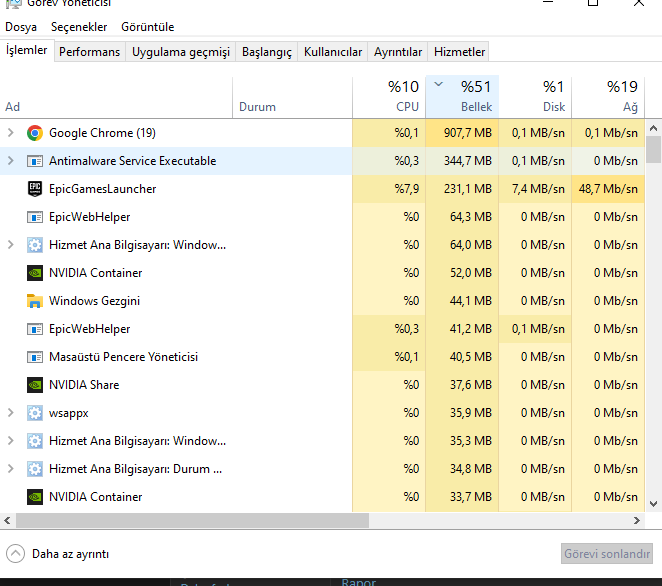Expand the Google Chrome (19) process group
Viewport: 662px width, 586px height.
click(x=11, y=133)
